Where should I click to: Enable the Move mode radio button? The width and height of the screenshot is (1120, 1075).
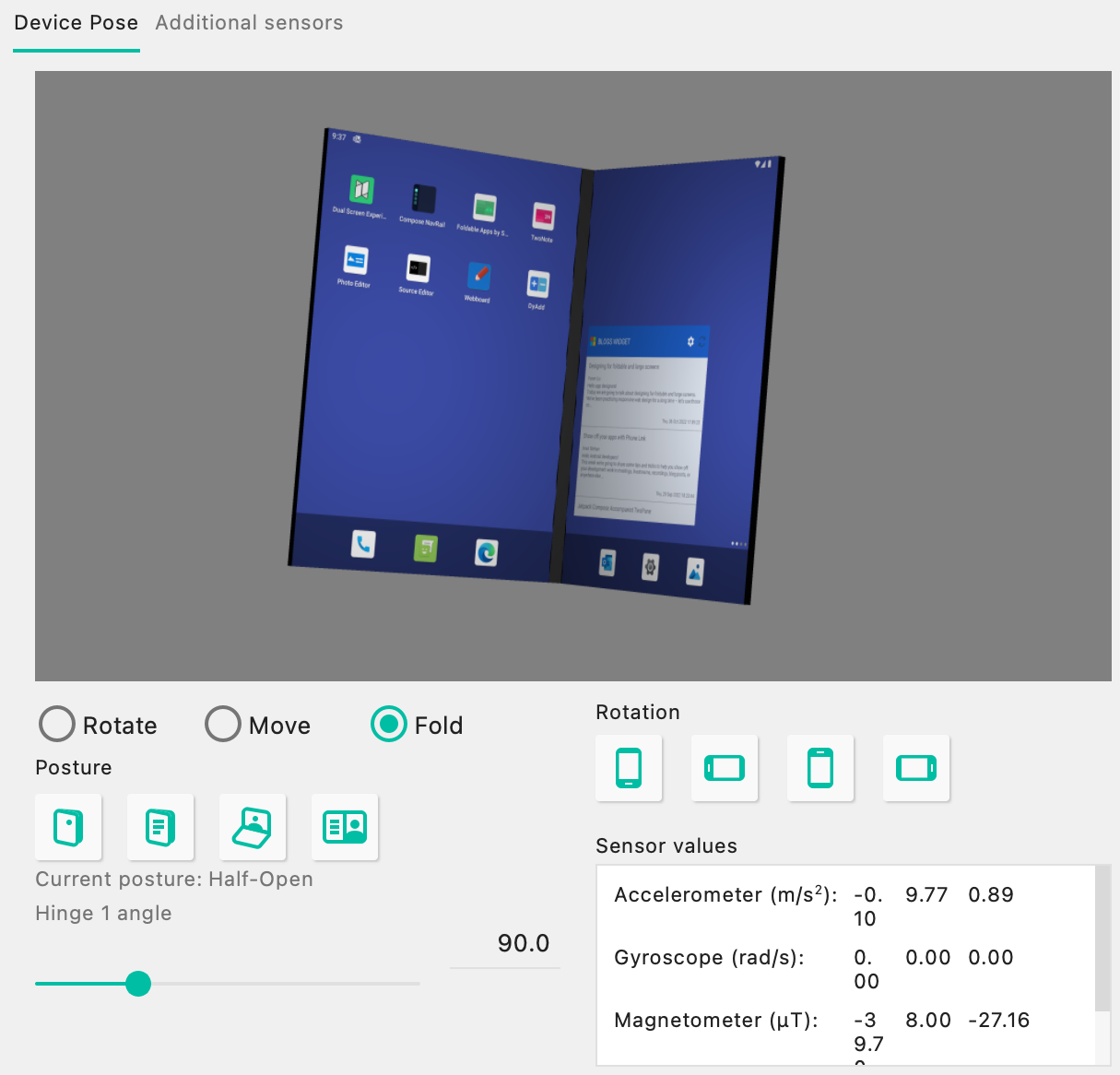[222, 725]
